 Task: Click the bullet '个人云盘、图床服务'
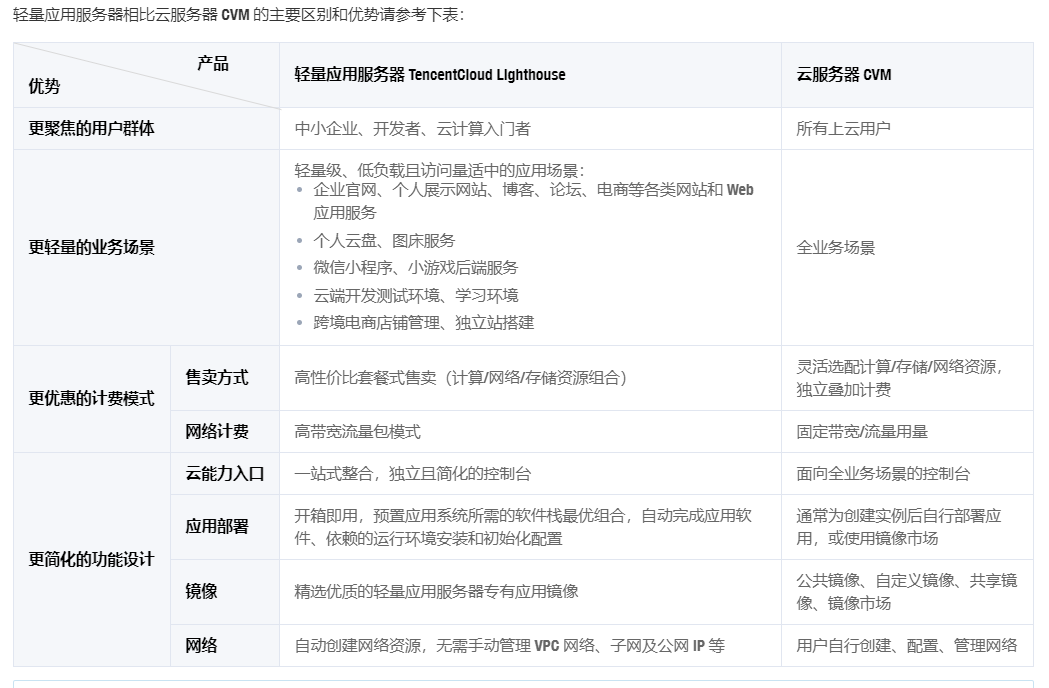[x=384, y=240]
